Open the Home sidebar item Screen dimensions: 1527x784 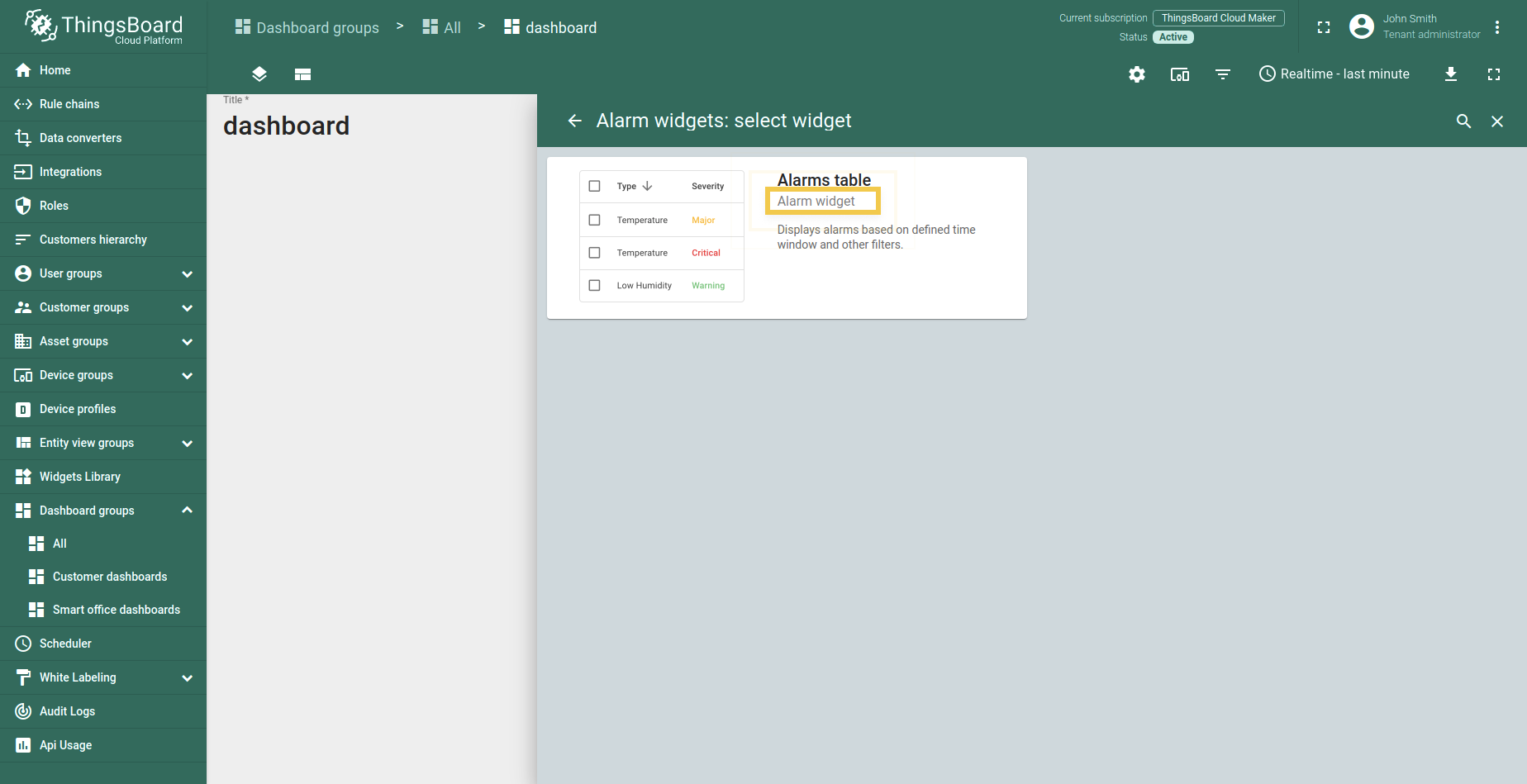[x=103, y=70]
